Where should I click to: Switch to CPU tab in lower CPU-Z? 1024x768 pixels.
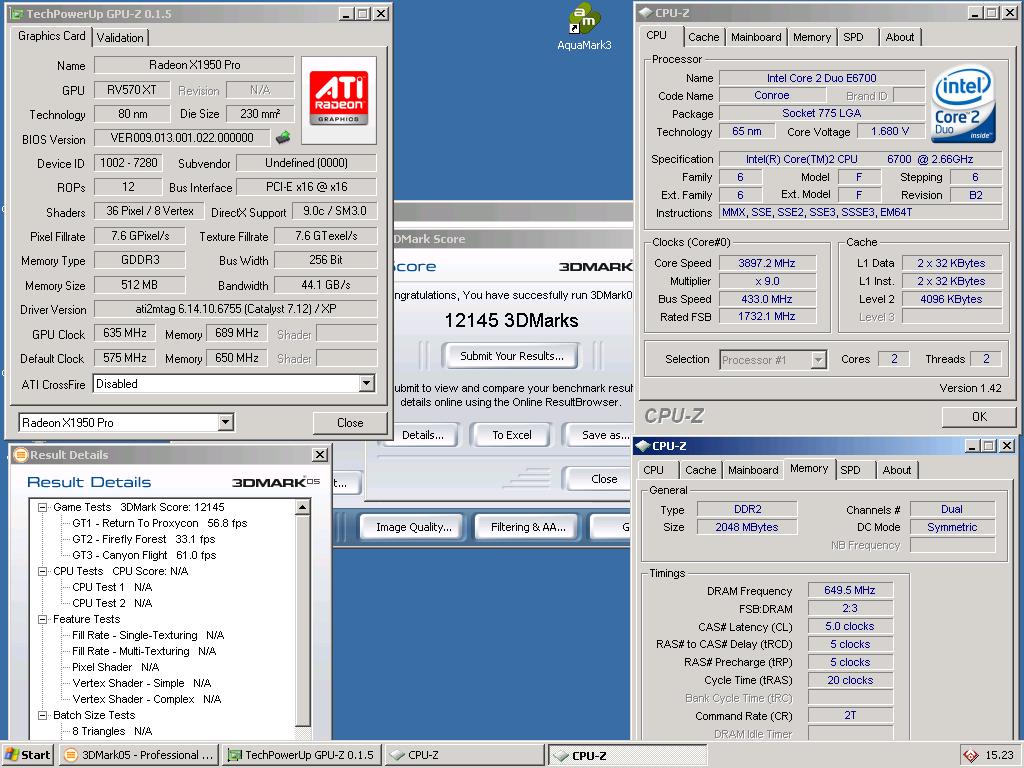click(653, 470)
